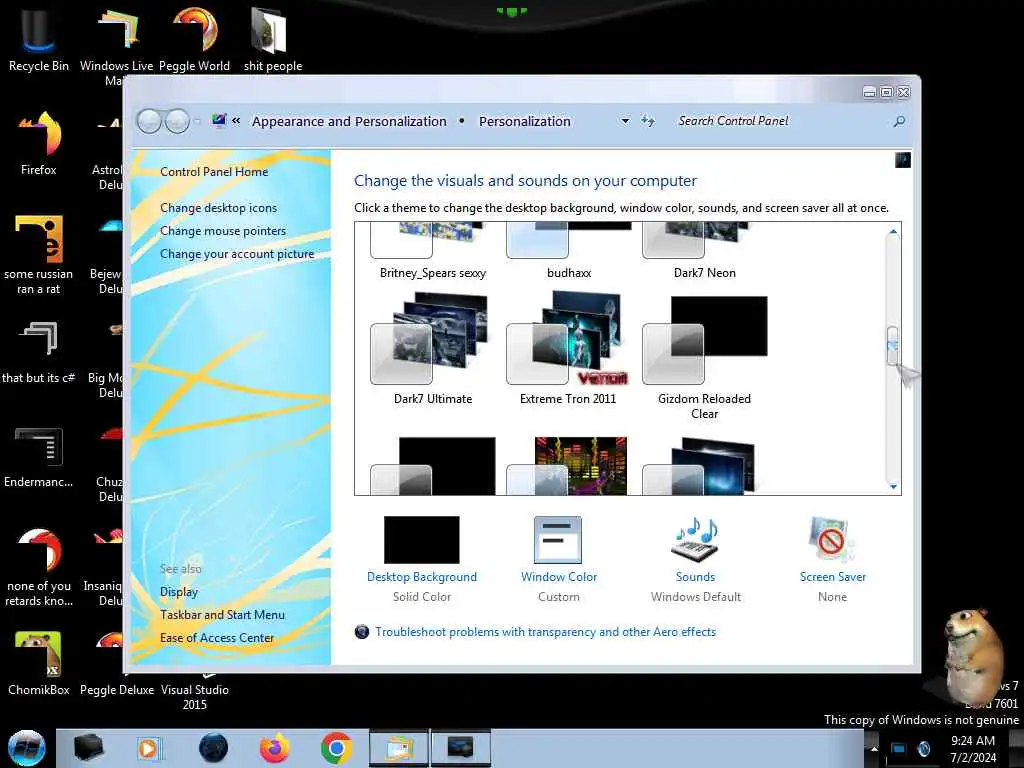Open Change your account picture link

tap(237, 254)
